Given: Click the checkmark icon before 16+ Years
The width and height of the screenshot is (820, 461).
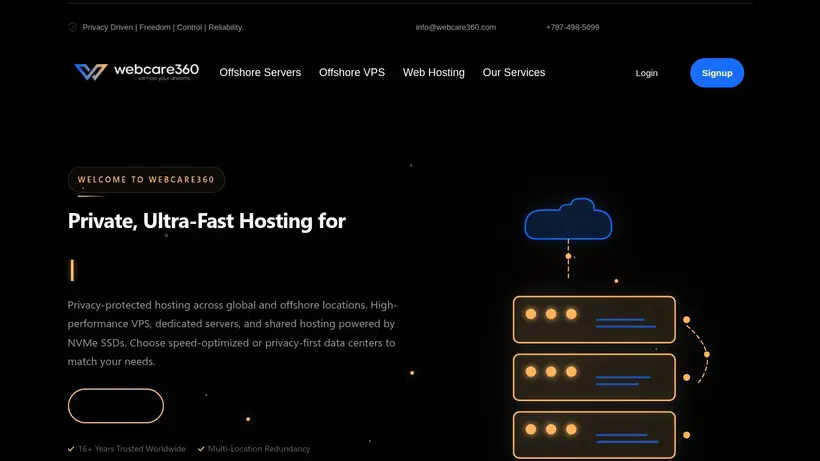Looking at the screenshot, I should coord(71,448).
